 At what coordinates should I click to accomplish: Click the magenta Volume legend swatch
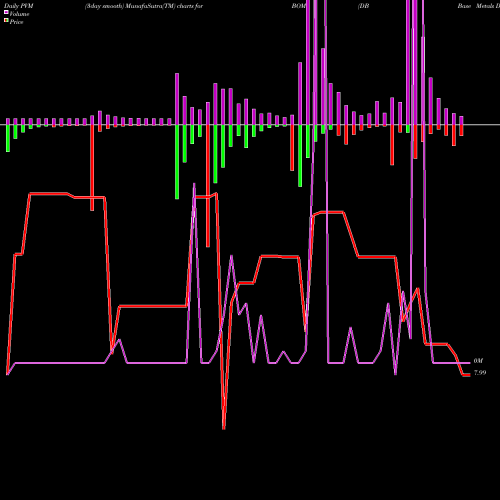[6, 13]
